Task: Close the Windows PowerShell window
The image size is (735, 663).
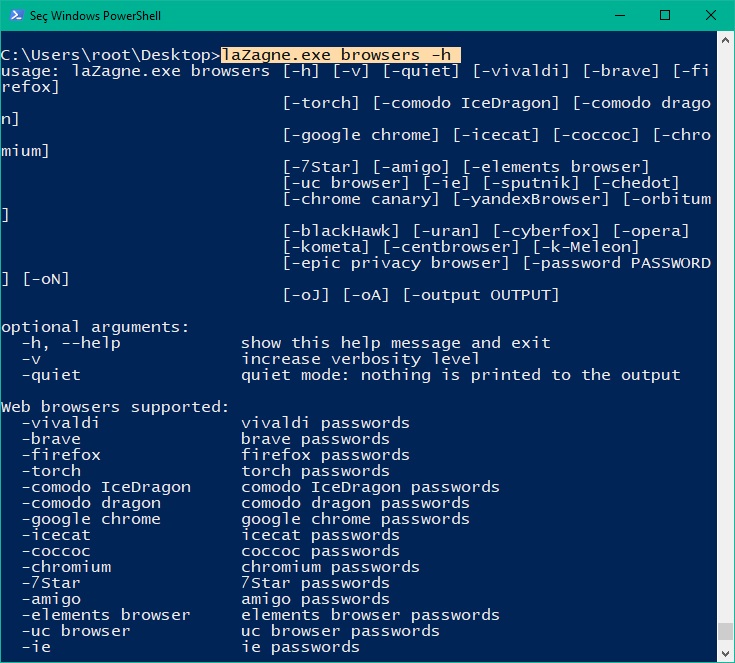Action: tap(711, 15)
